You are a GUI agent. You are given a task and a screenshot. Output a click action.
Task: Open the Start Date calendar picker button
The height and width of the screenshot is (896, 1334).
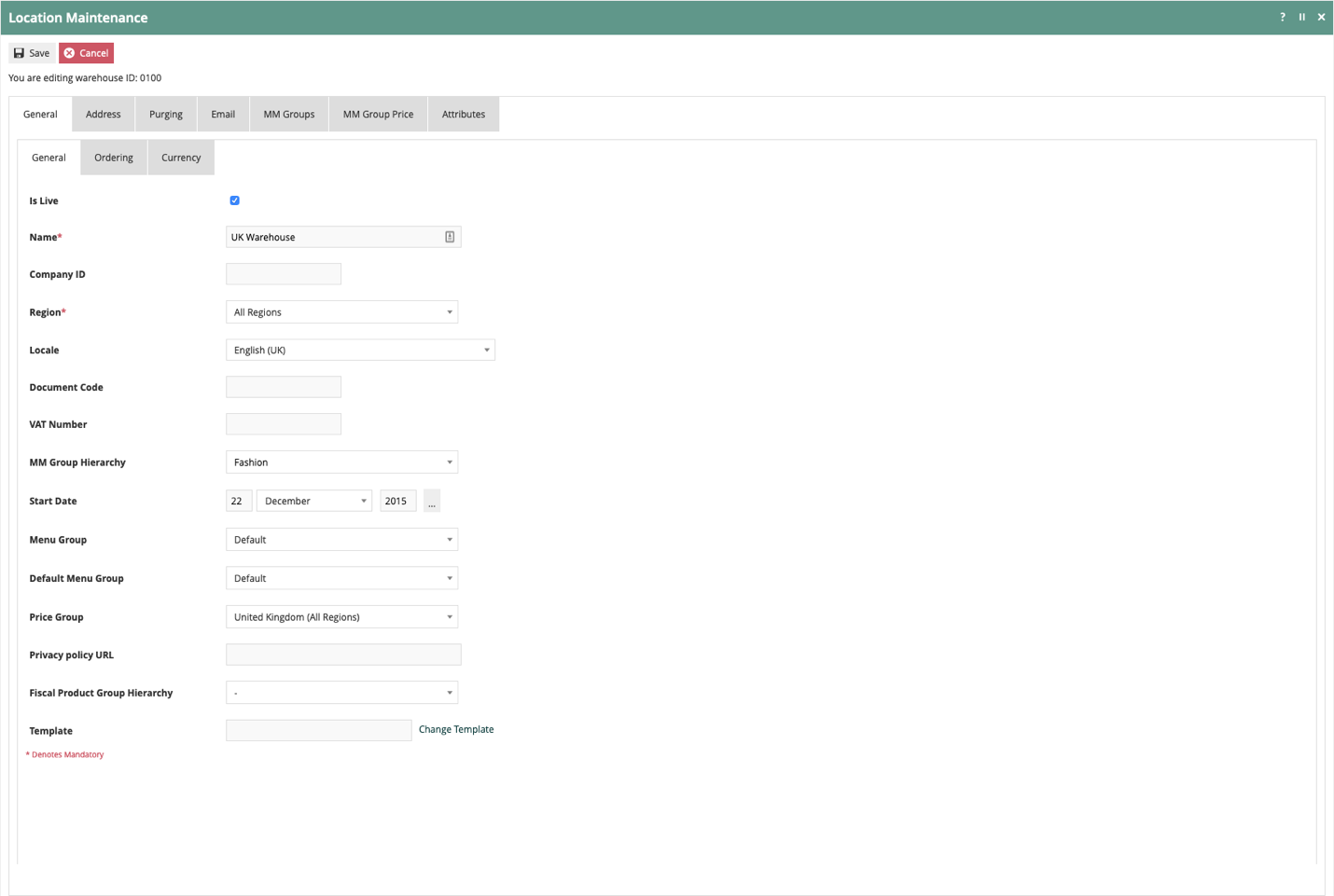point(432,502)
